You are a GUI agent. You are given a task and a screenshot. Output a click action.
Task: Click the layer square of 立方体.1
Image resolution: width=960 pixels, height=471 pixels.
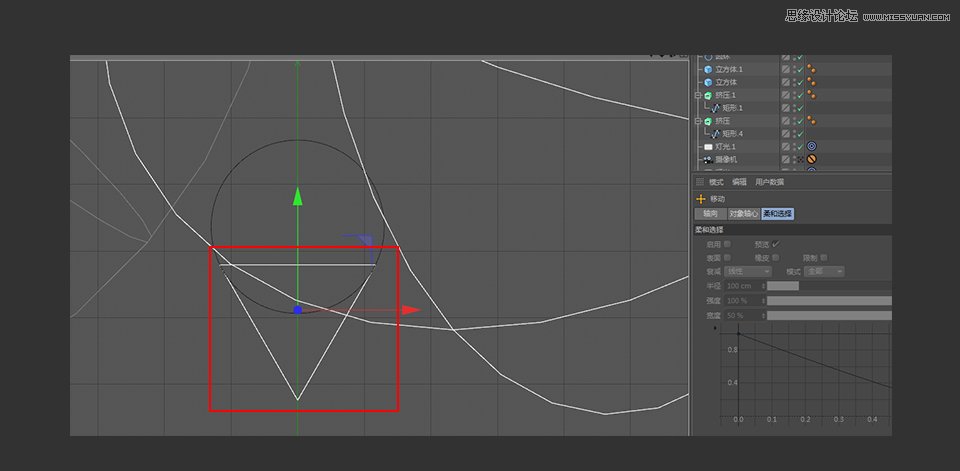point(786,69)
